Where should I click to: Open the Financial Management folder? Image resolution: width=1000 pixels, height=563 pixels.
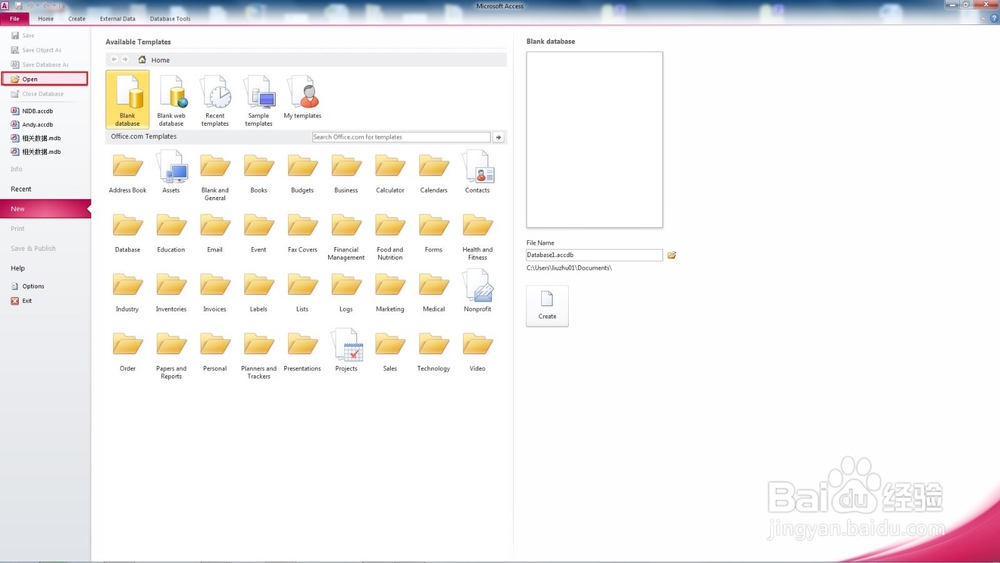click(x=346, y=236)
